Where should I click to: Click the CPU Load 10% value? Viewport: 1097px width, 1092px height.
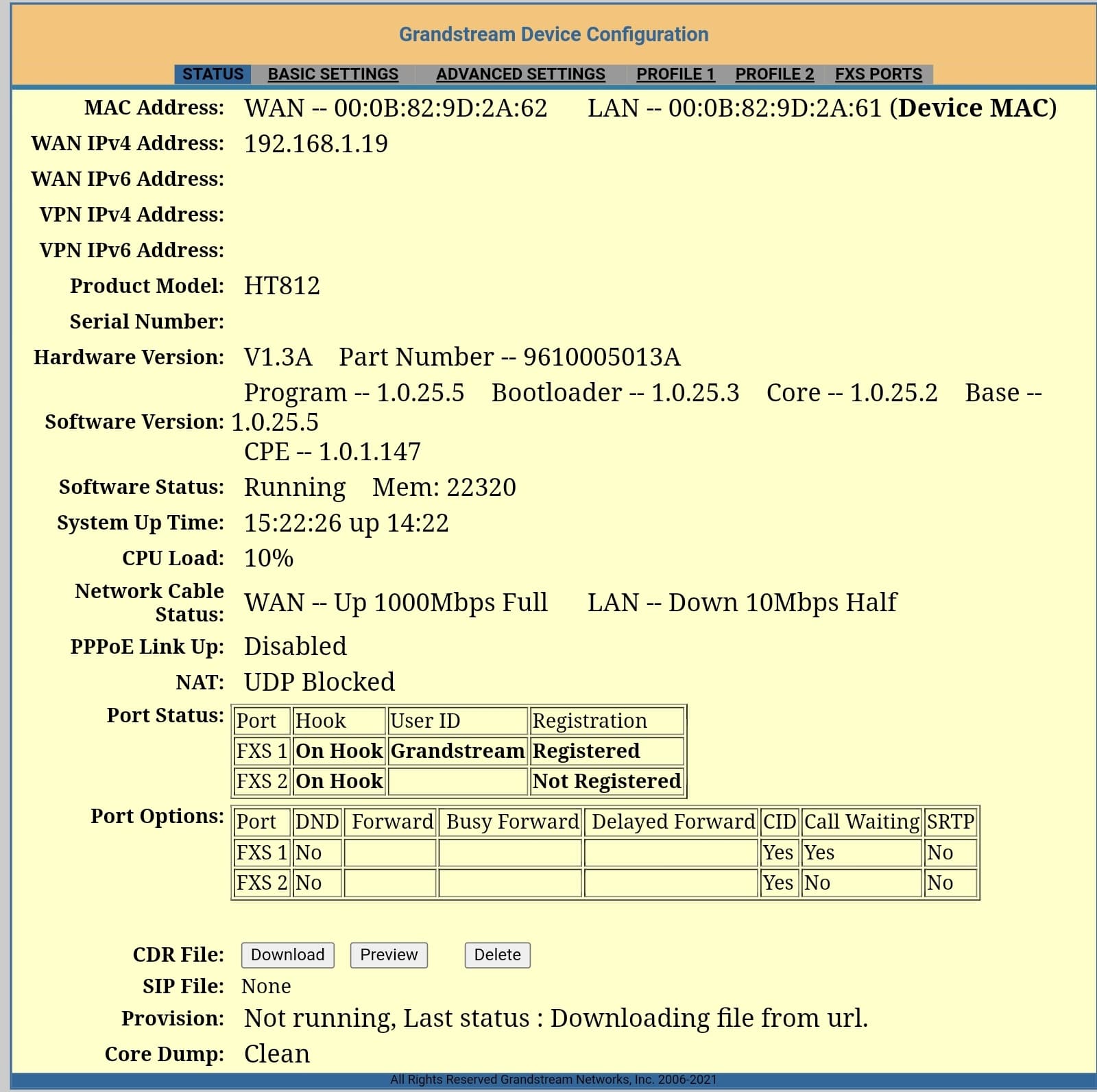(269, 558)
